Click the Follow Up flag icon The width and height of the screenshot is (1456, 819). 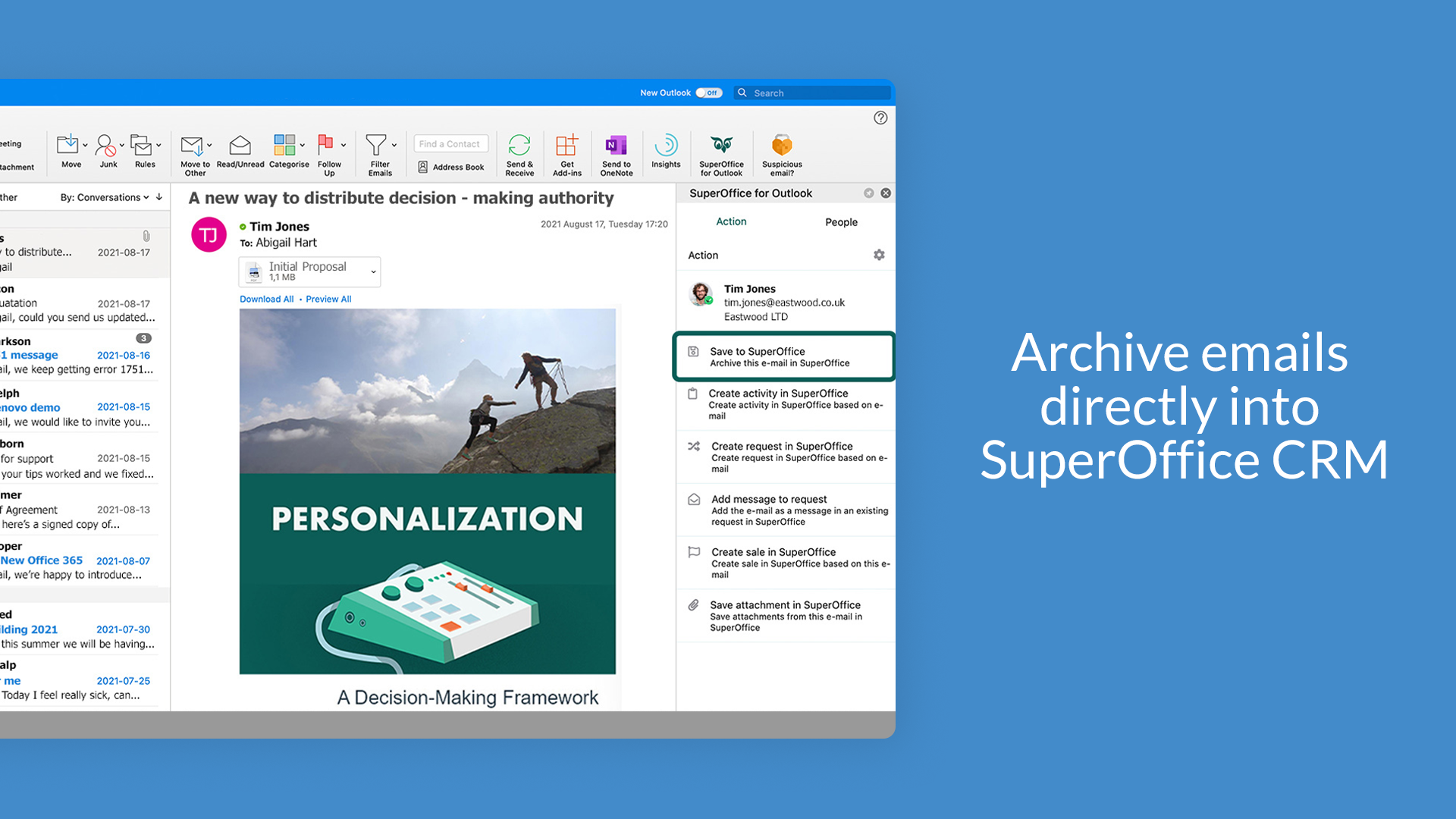pyautogui.click(x=326, y=144)
